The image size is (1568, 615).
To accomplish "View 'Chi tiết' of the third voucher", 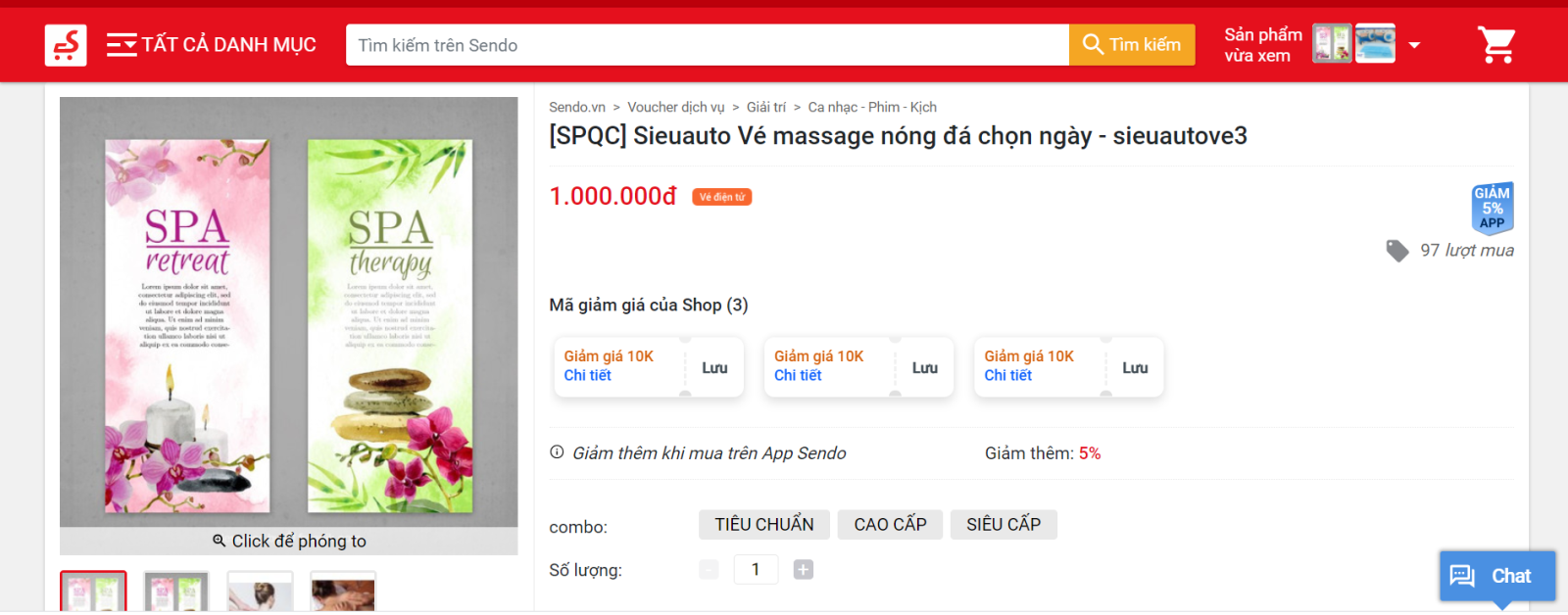I will click(1007, 376).
